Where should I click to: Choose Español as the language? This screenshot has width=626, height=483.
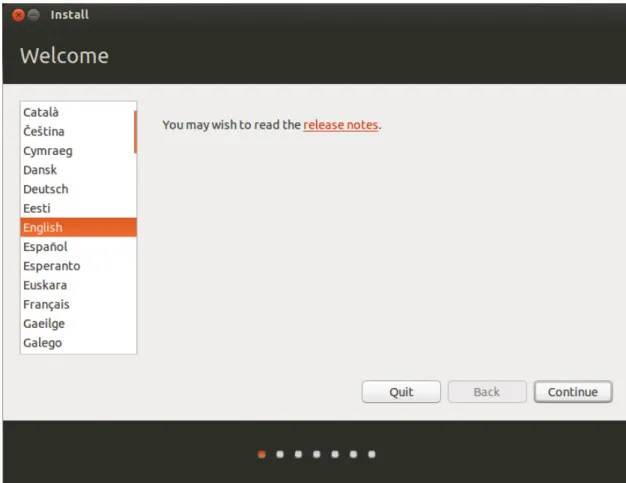pyautogui.click(x=78, y=246)
